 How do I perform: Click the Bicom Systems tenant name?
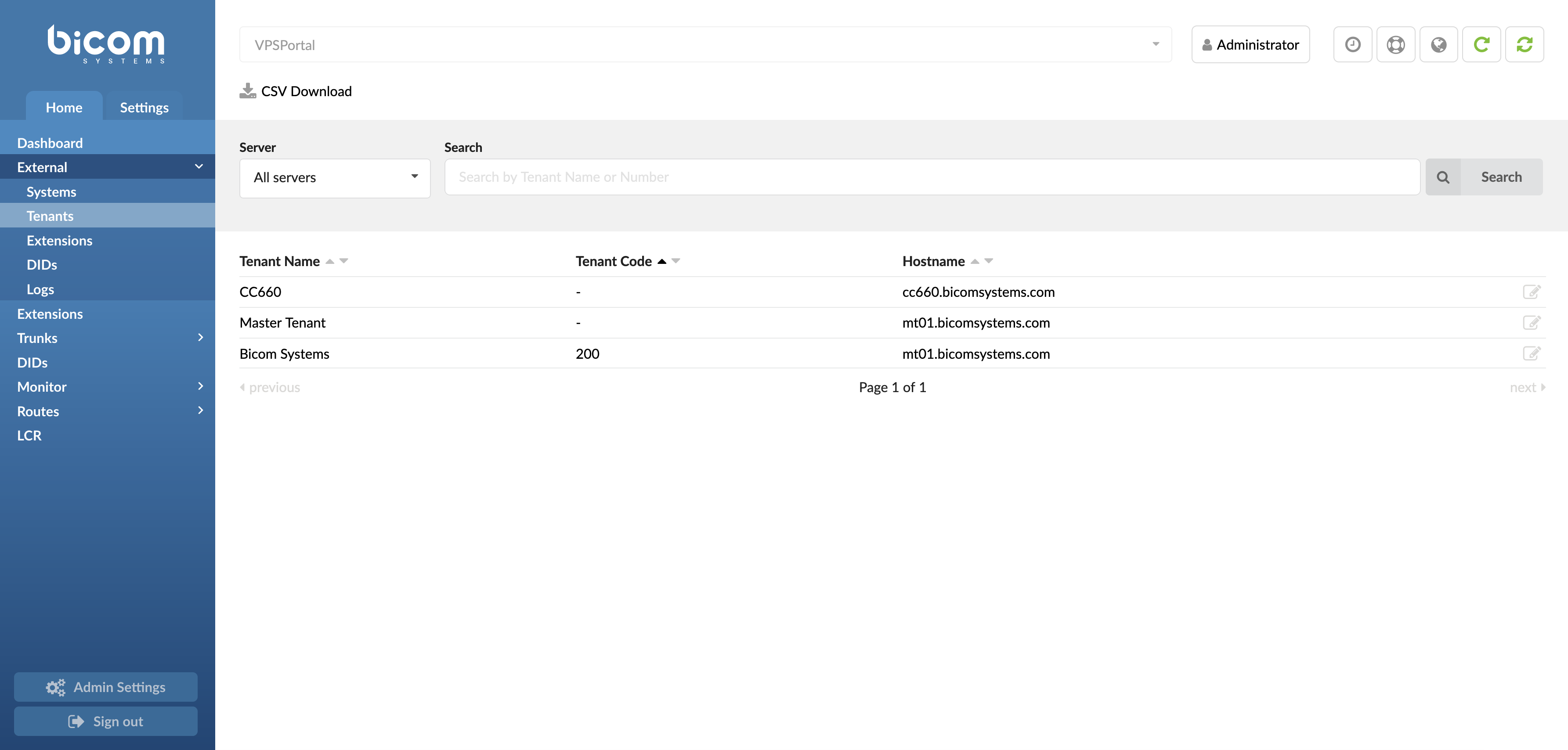click(284, 353)
